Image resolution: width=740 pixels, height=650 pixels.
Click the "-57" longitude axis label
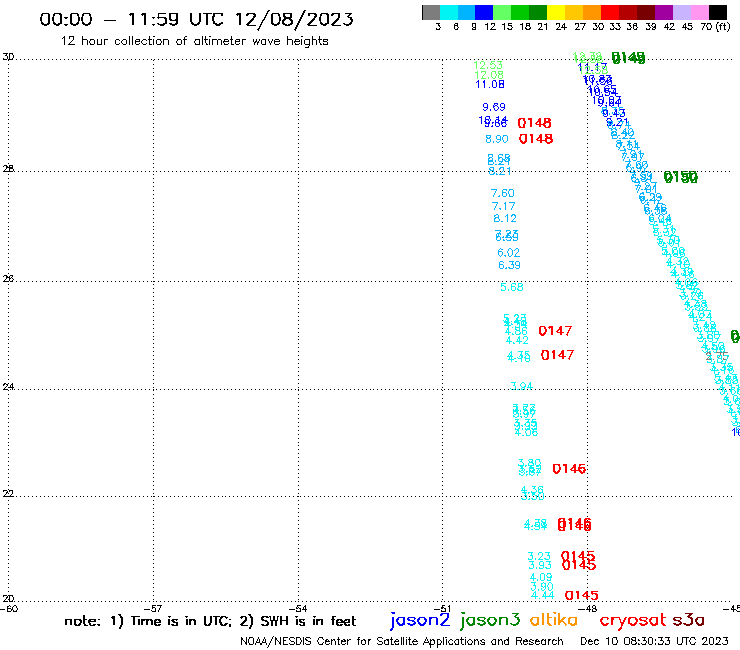click(x=153, y=608)
